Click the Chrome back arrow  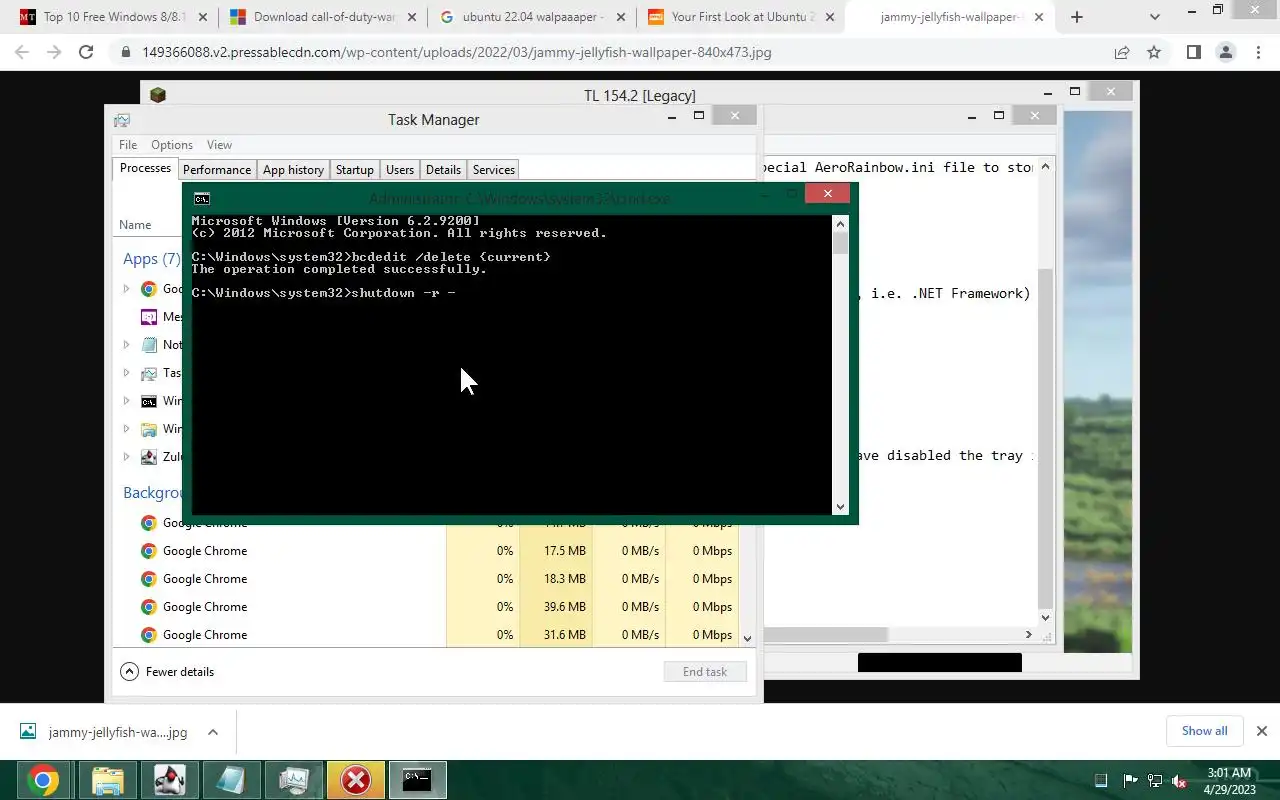[22, 52]
